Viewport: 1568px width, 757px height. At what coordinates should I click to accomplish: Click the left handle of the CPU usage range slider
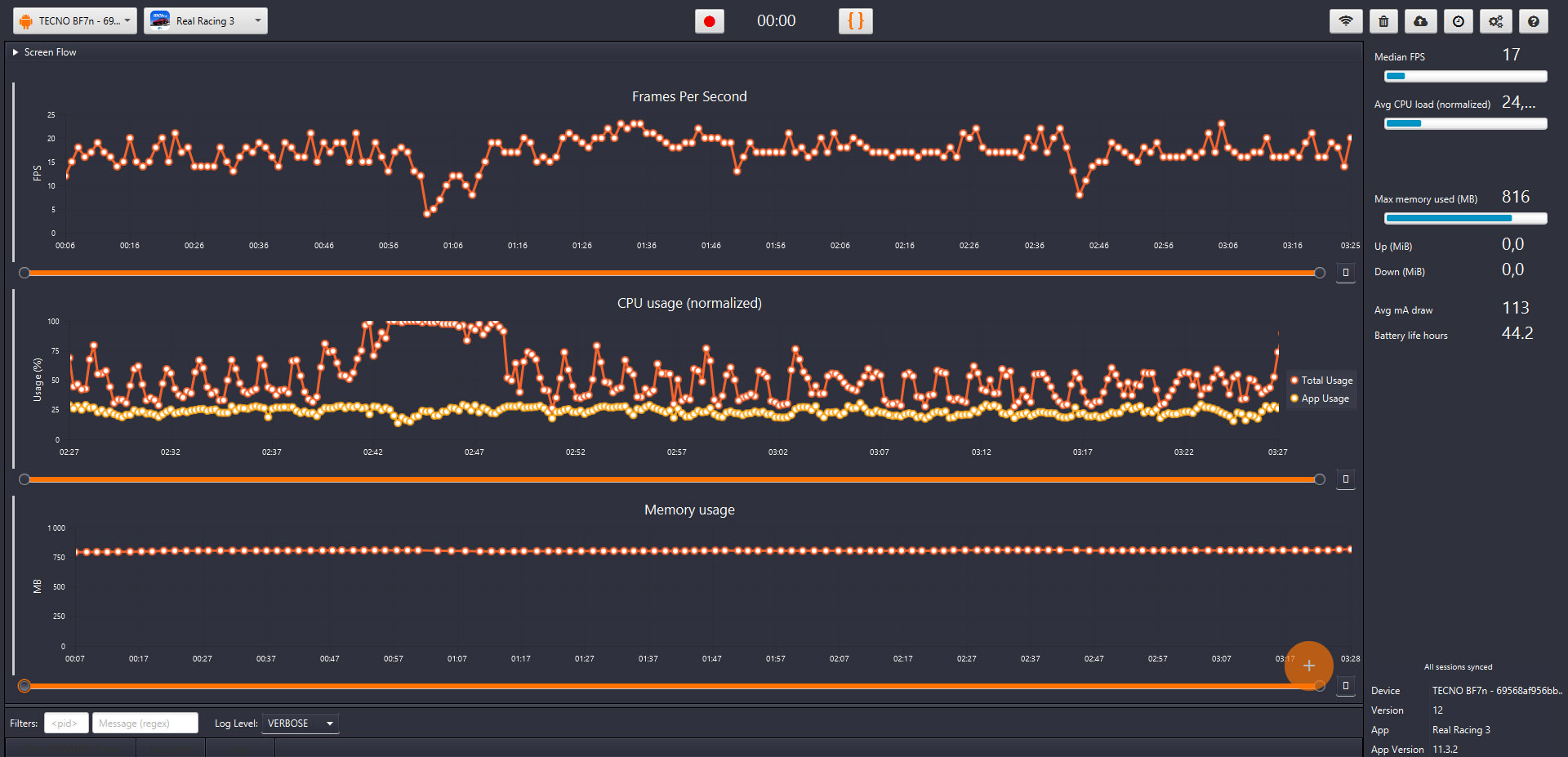24,479
